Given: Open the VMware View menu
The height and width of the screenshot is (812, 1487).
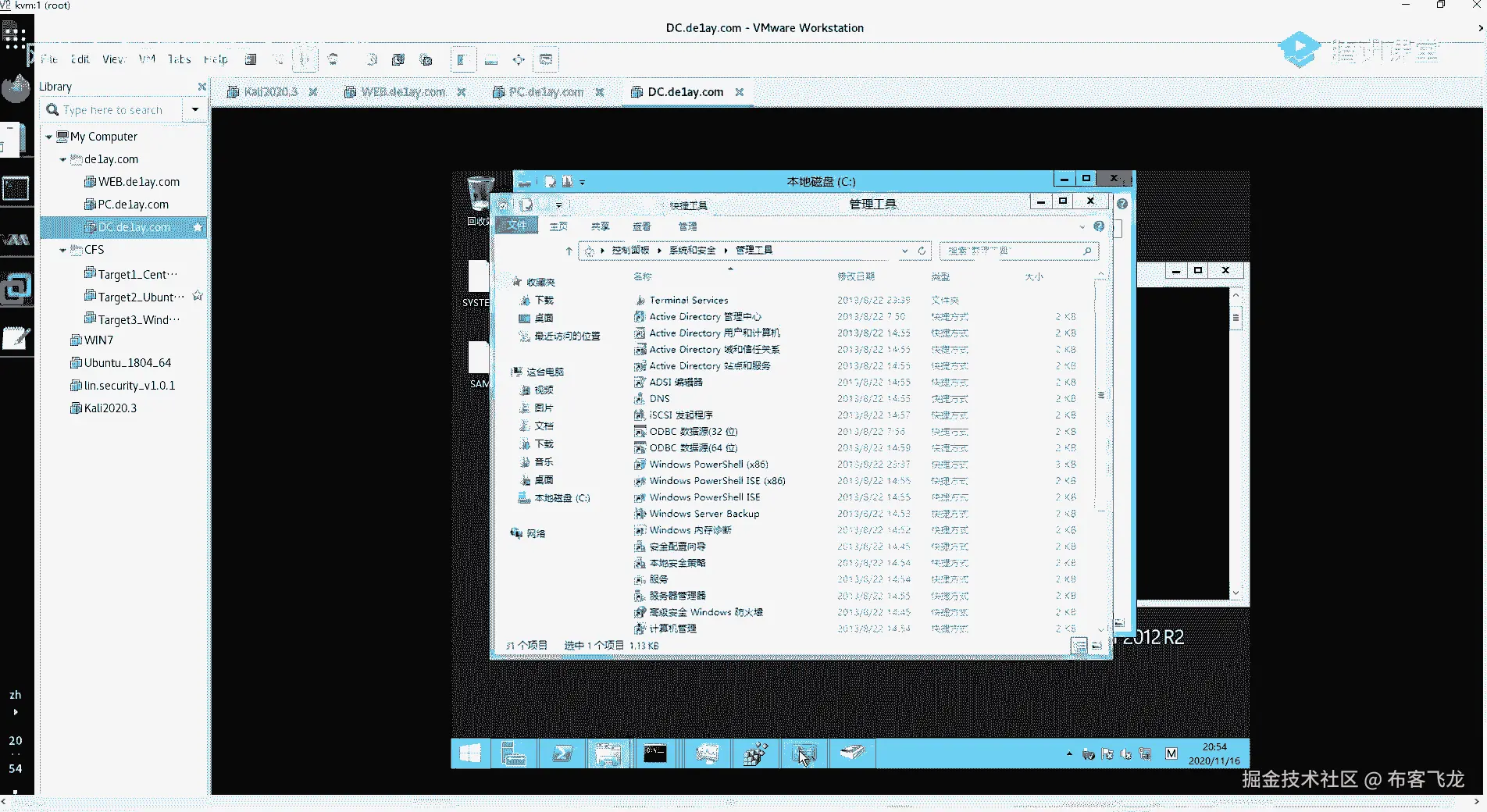Looking at the screenshot, I should coord(113,59).
